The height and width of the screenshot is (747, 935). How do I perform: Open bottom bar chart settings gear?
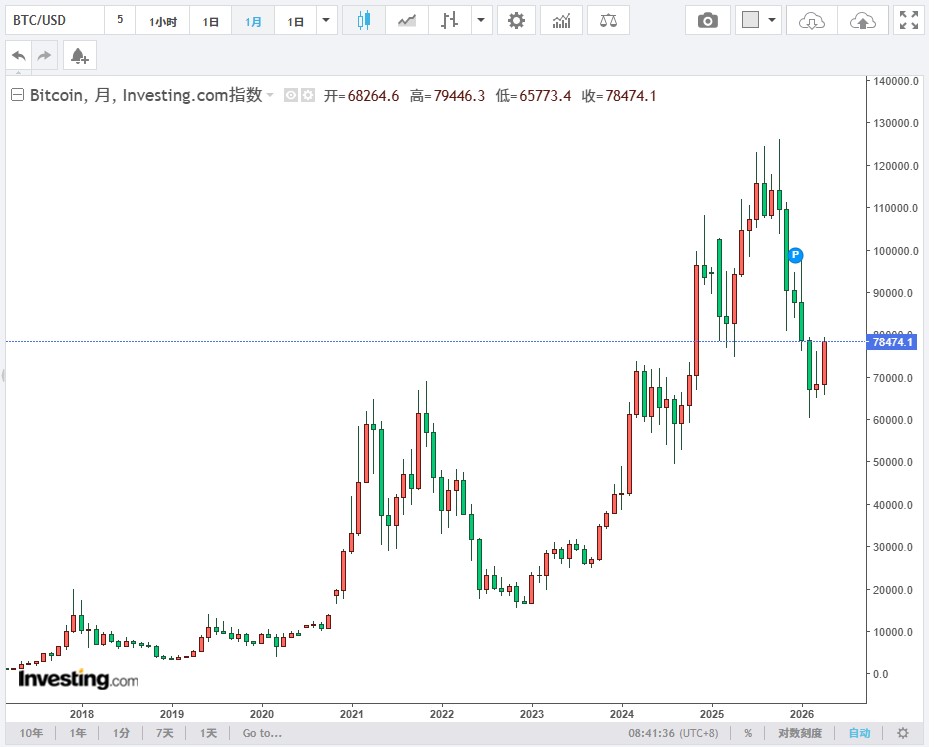(x=903, y=733)
